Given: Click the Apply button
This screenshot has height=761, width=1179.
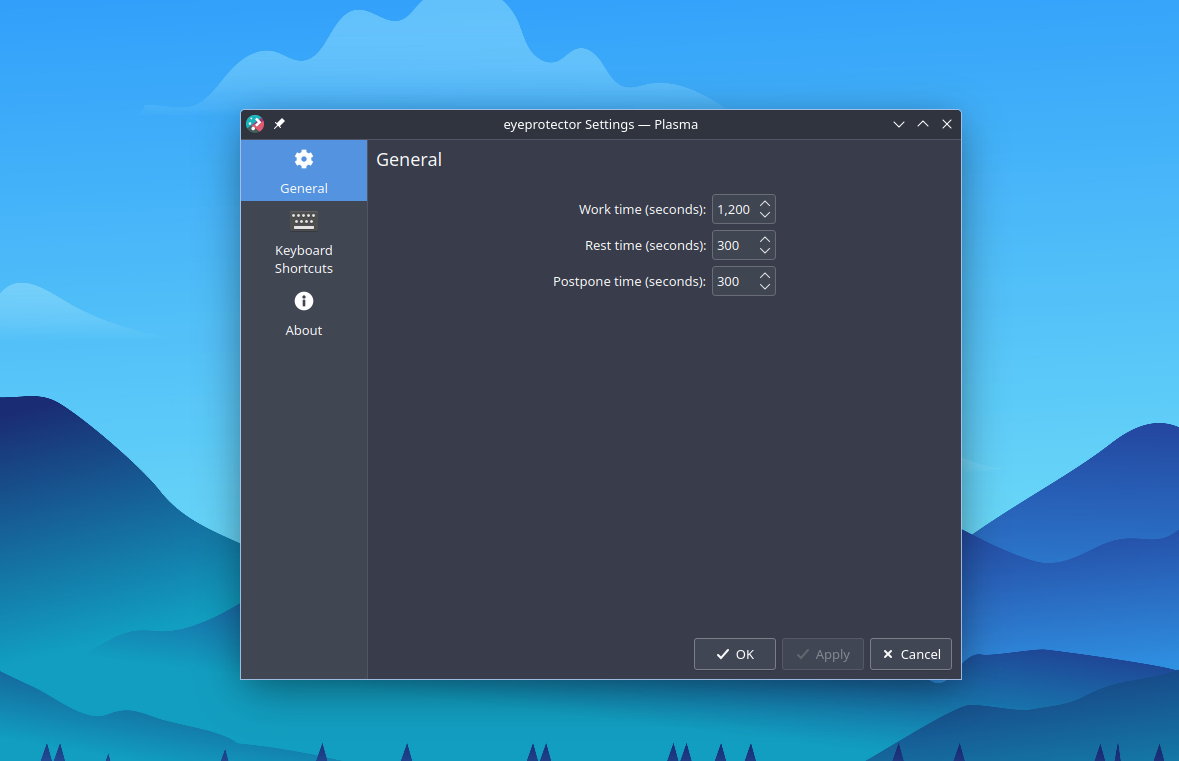Looking at the screenshot, I should click(823, 654).
